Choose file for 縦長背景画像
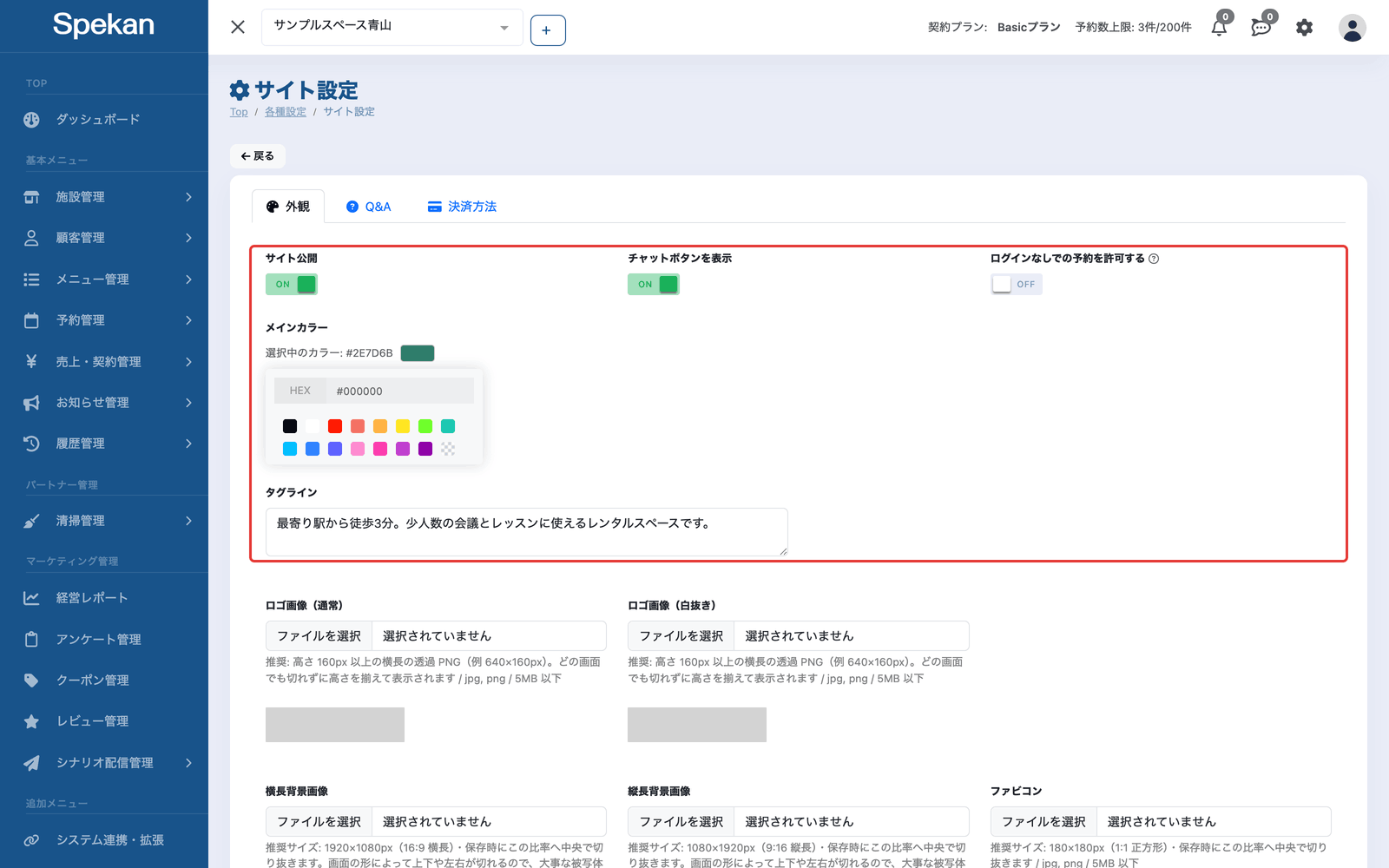 click(681, 822)
